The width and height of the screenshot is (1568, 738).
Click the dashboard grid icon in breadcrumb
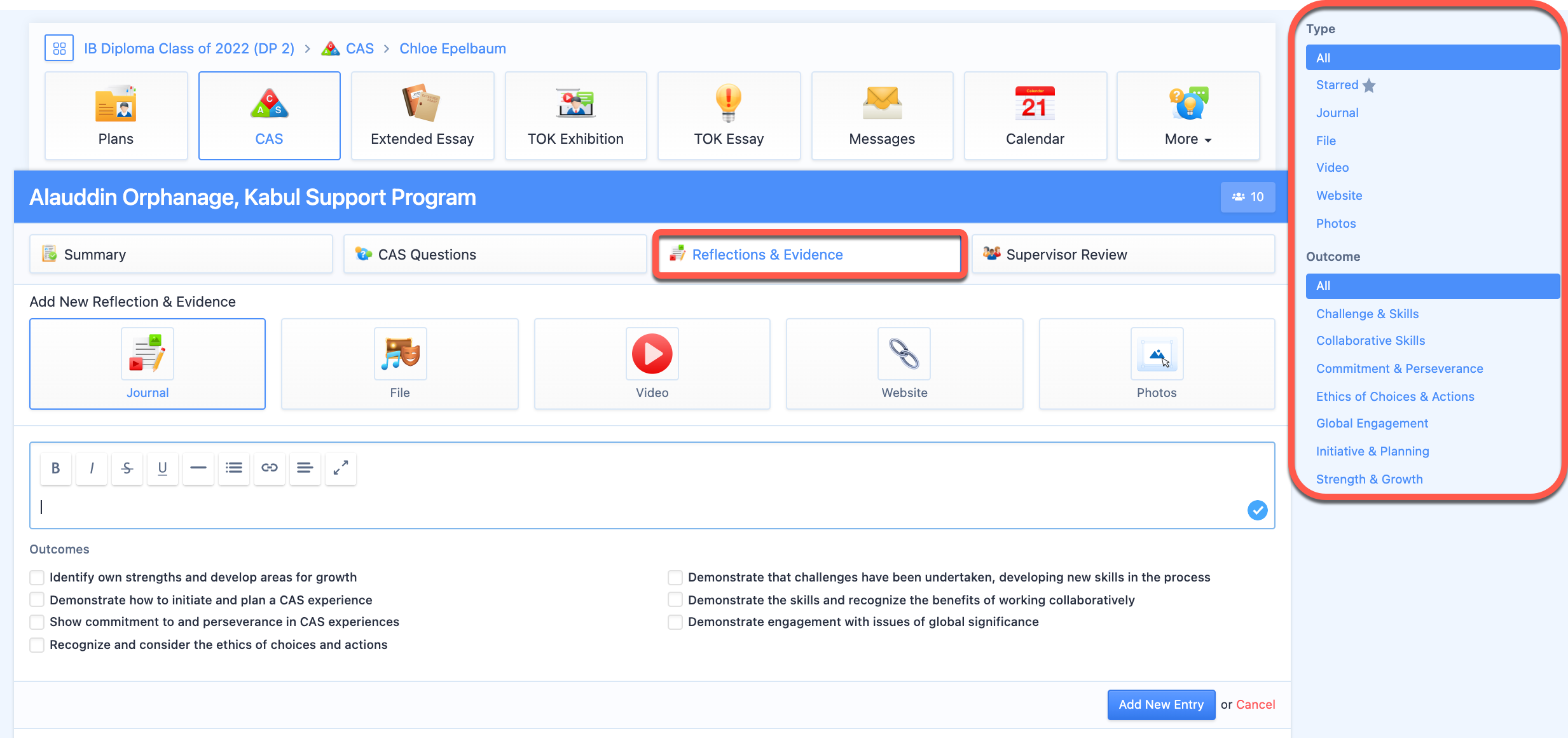click(59, 48)
